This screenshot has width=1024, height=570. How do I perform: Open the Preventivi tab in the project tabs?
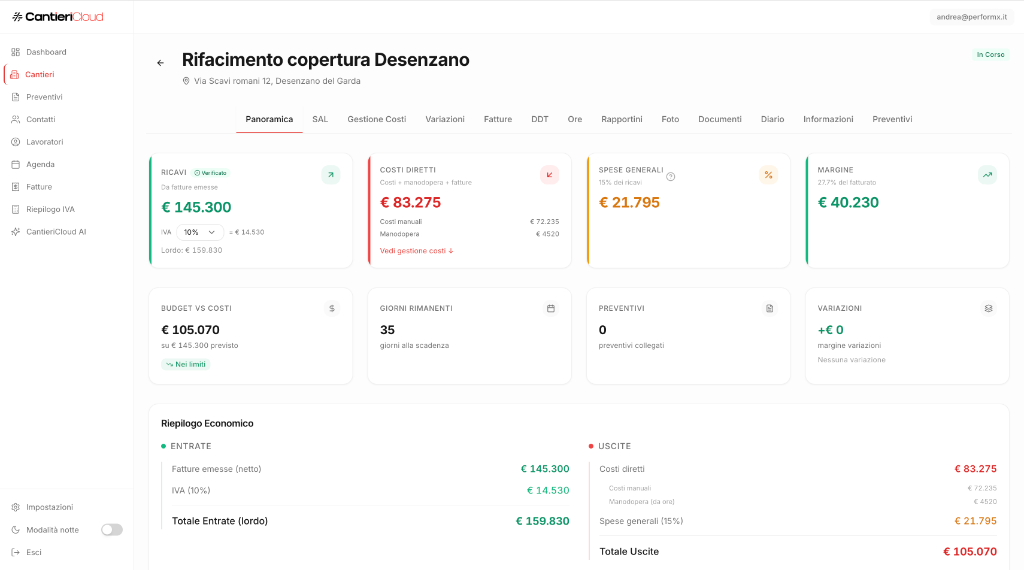(x=892, y=119)
